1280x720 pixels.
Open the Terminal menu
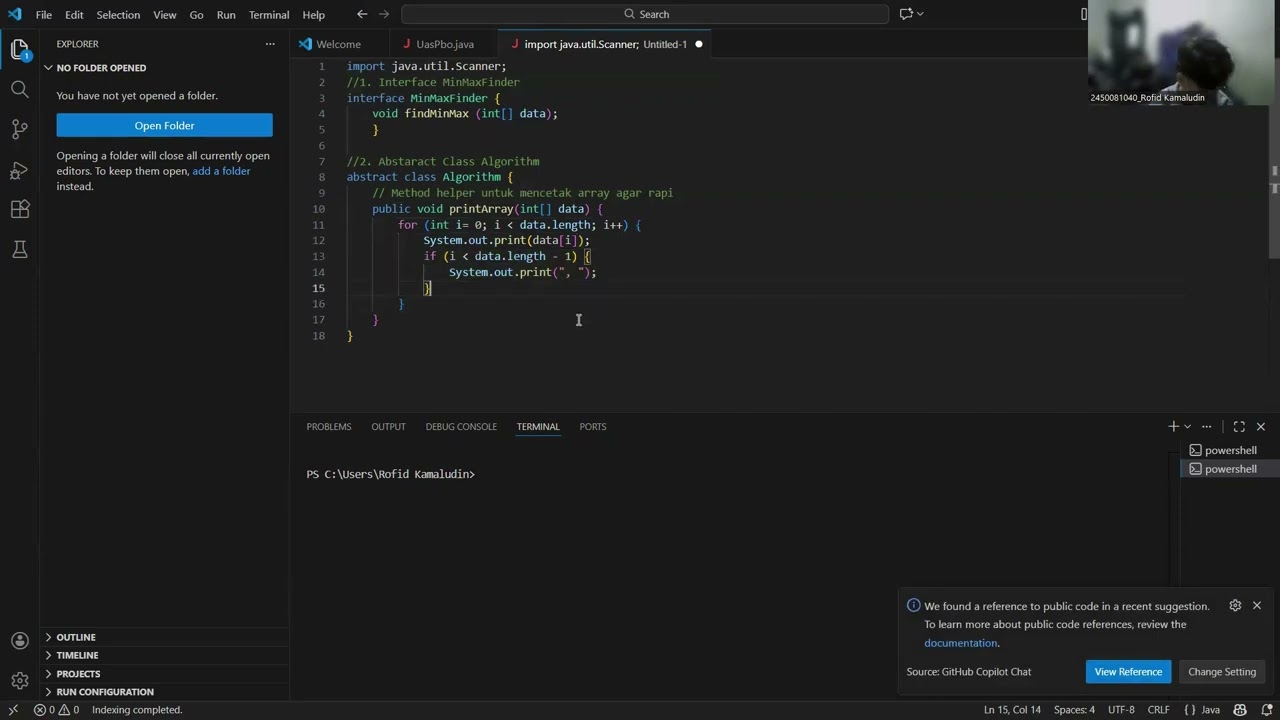pyautogui.click(x=269, y=14)
